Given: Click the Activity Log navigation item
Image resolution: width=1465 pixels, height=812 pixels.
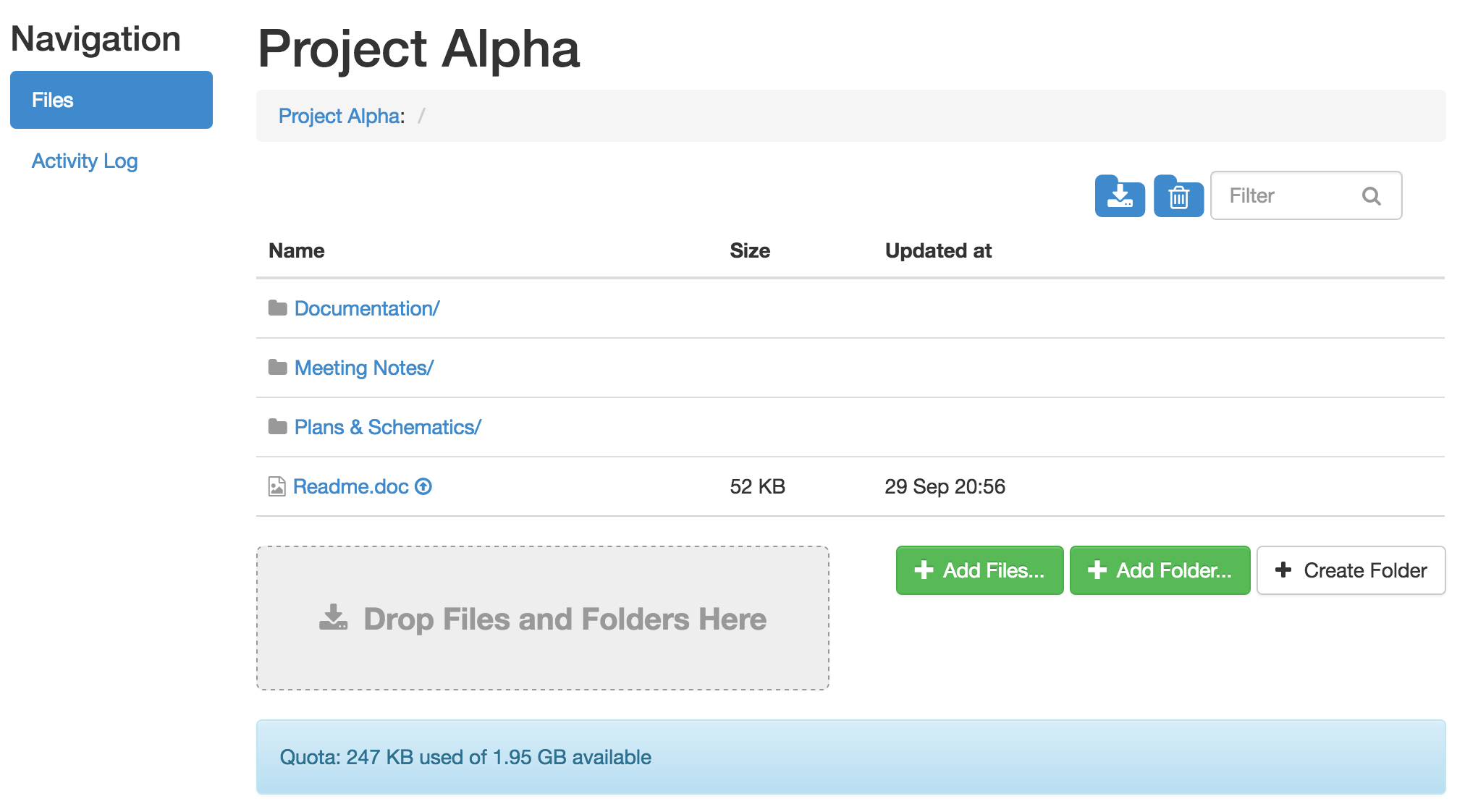Looking at the screenshot, I should point(85,160).
